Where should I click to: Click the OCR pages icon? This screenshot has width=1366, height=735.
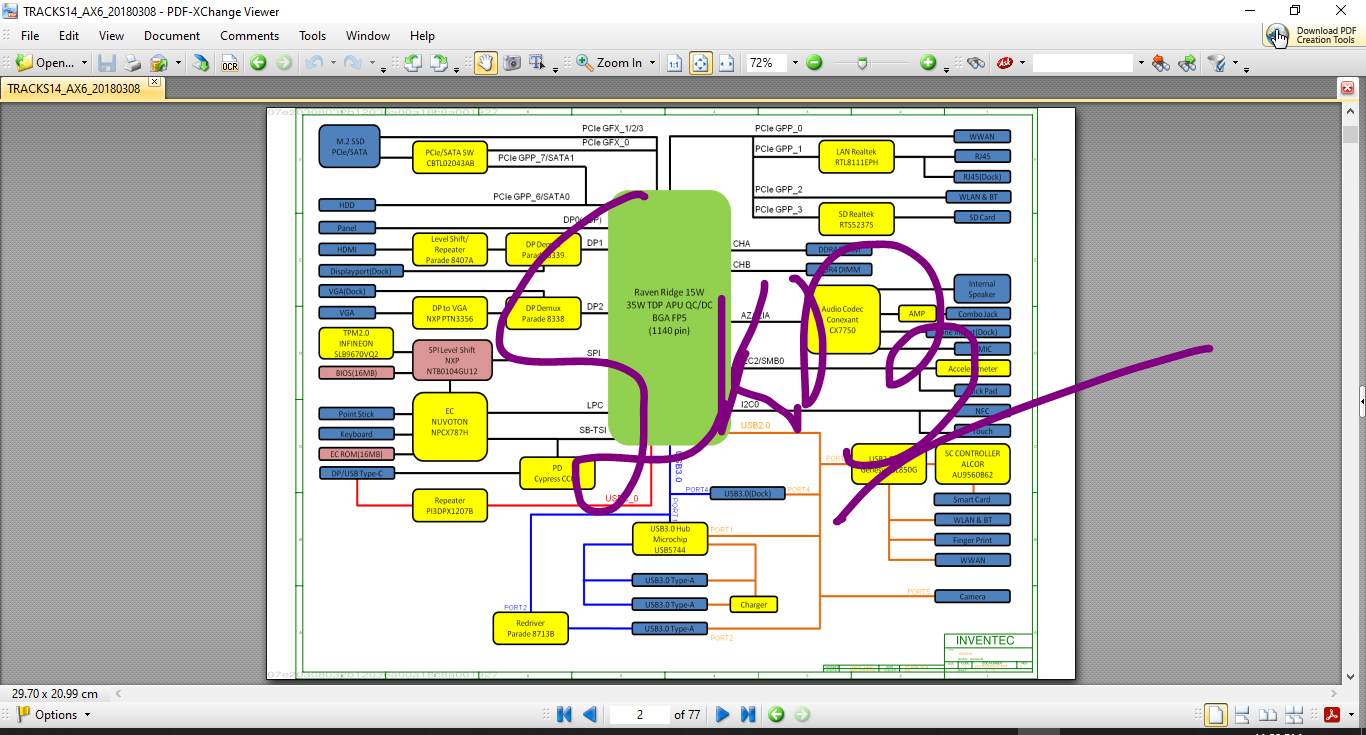tap(230, 63)
